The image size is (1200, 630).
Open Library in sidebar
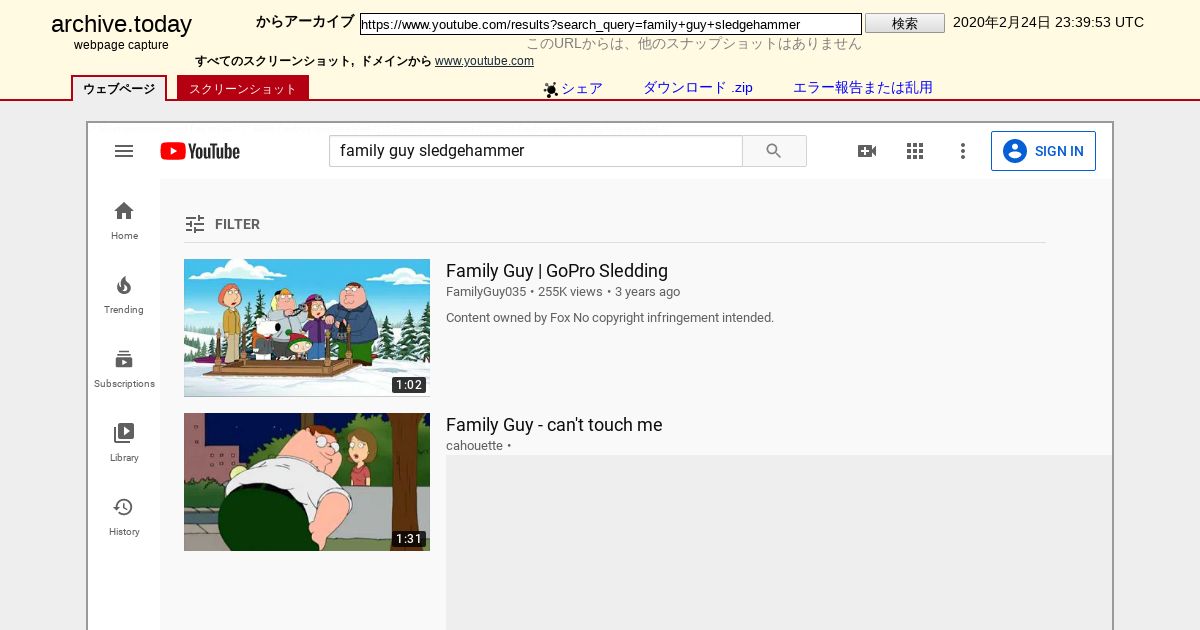tap(124, 443)
